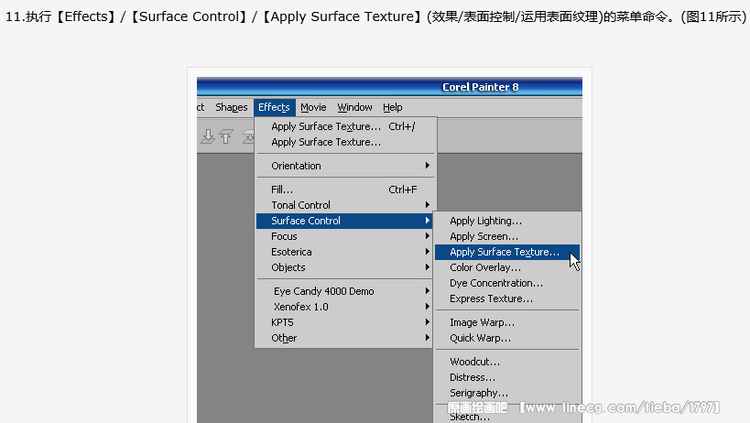The width and height of the screenshot is (750, 423).
Task: Open the Help menu
Action: (392, 107)
